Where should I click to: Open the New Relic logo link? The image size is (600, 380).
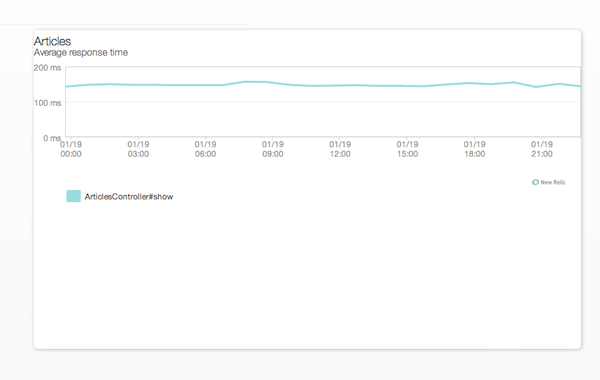pyautogui.click(x=549, y=182)
